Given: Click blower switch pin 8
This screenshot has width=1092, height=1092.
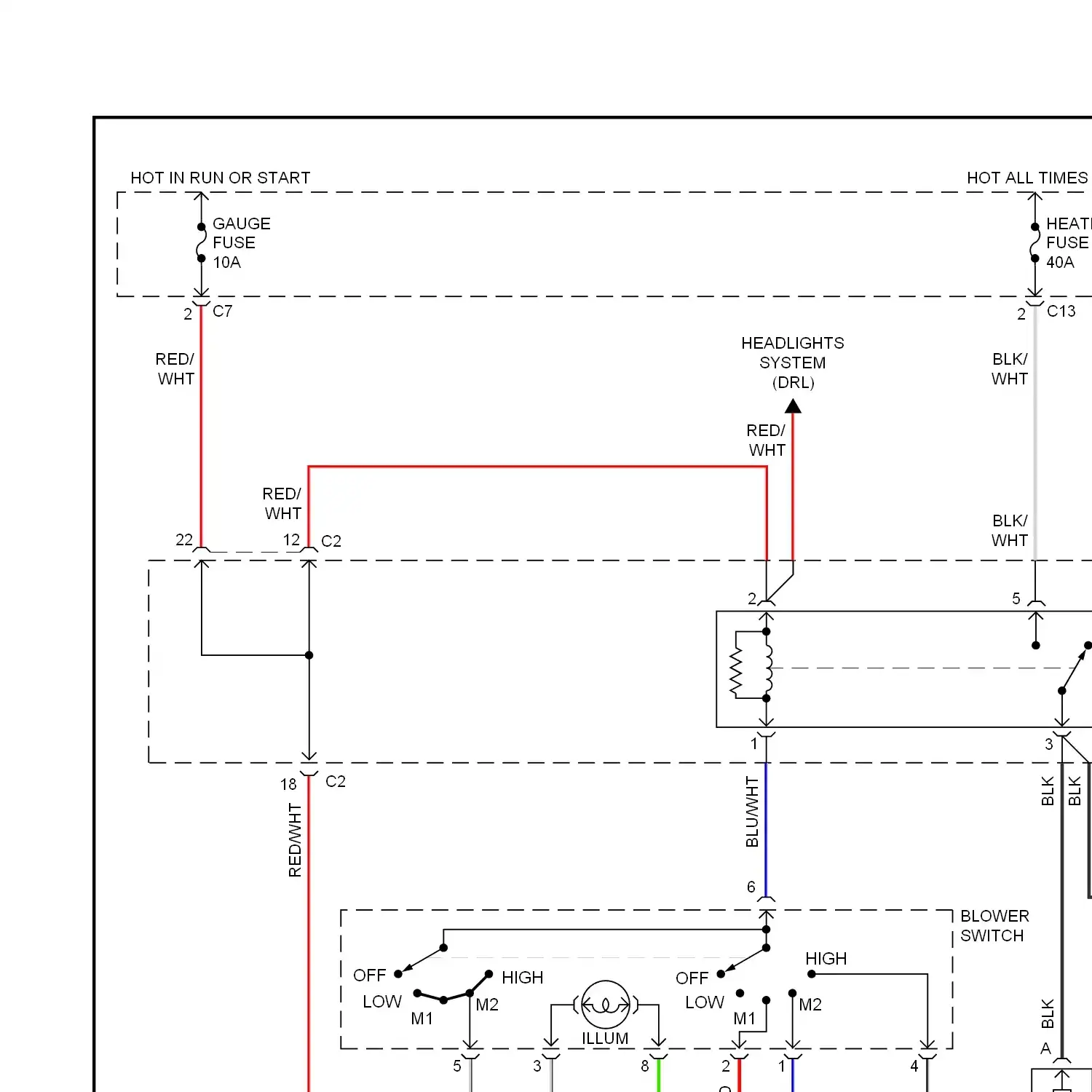Looking at the screenshot, I should [644, 1066].
